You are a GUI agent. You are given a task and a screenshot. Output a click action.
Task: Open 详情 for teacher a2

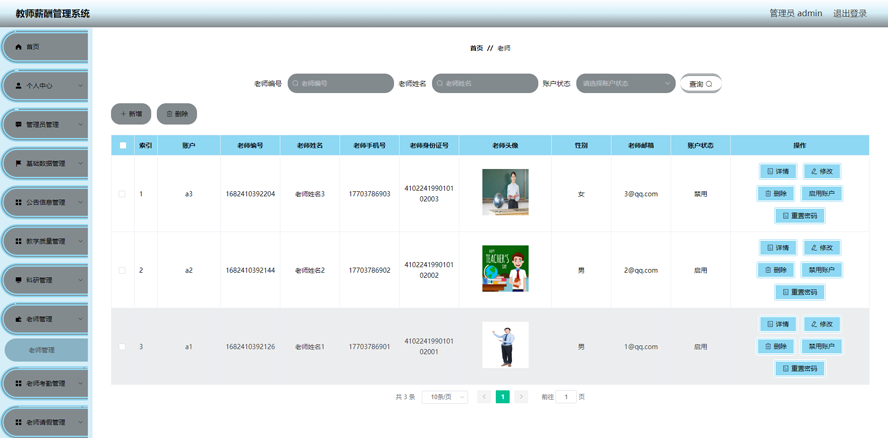(x=778, y=248)
